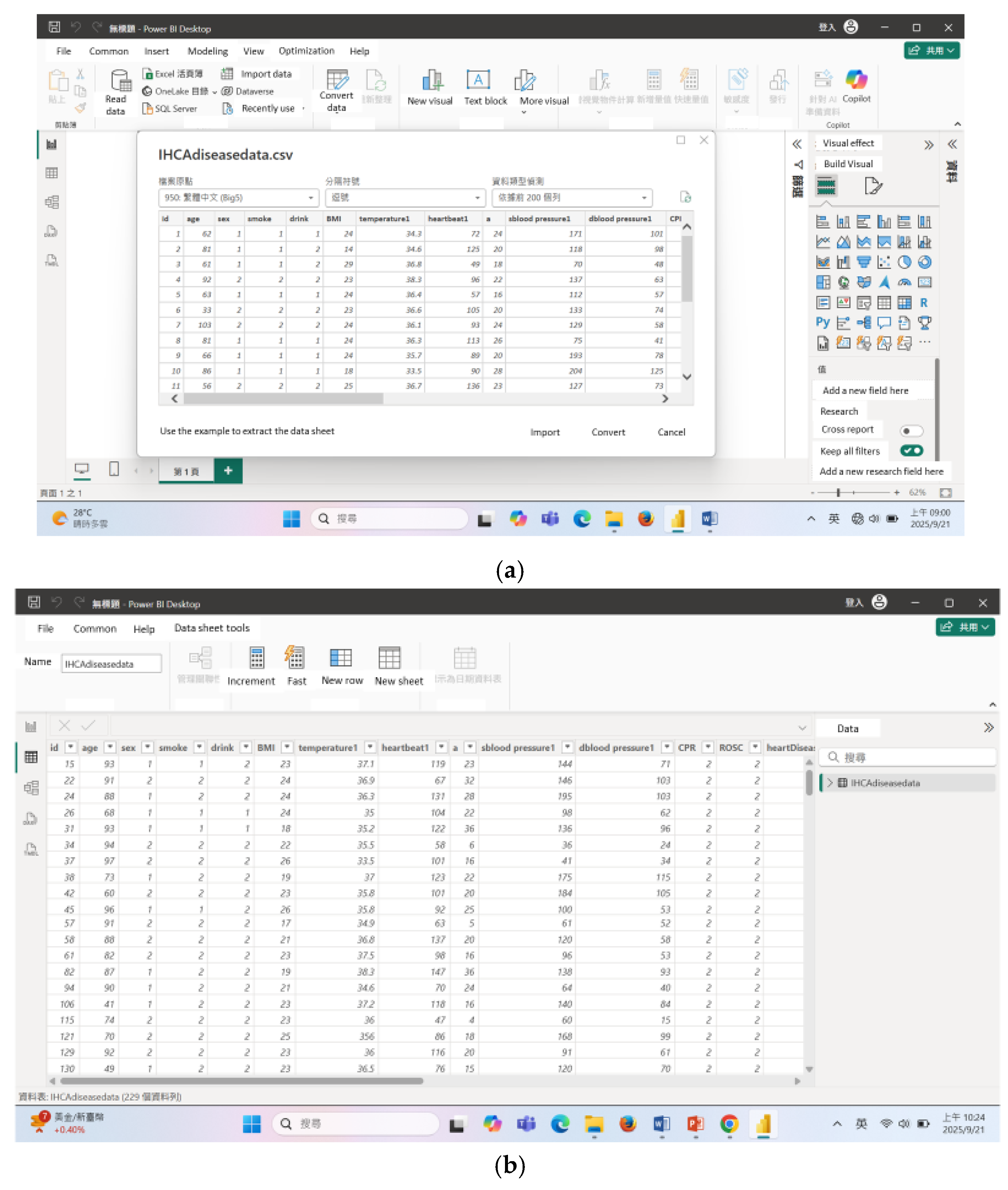Open the file origin encoding dropdown
The height and width of the screenshot is (1190, 1008).
point(238,198)
